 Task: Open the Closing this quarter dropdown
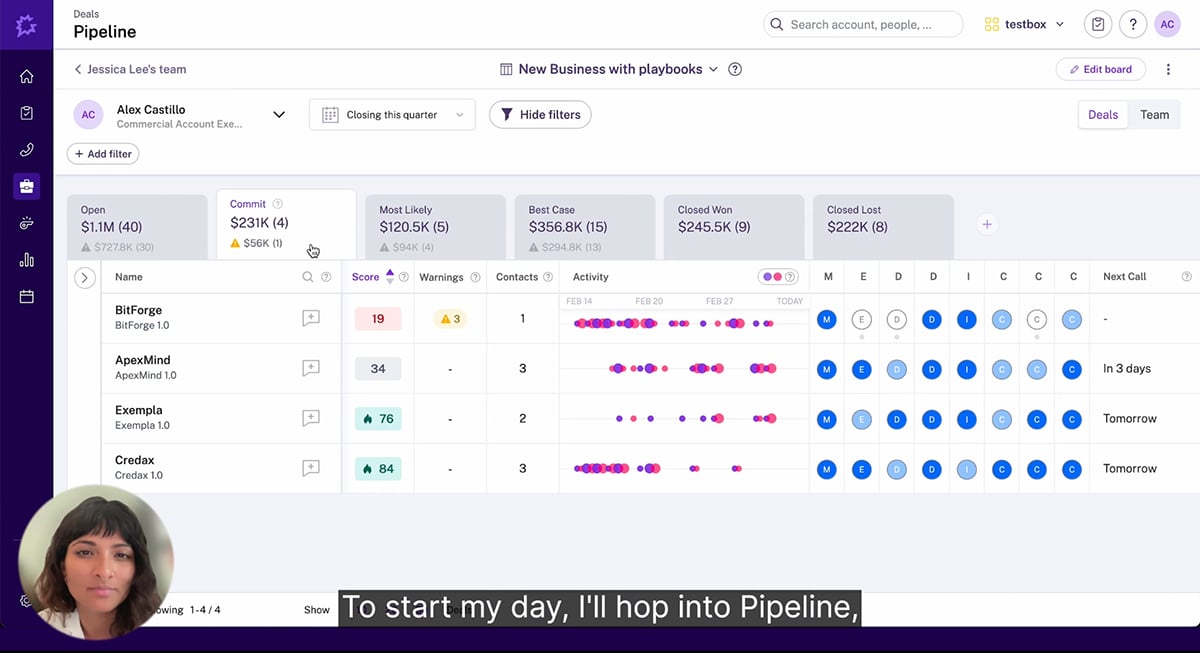click(391, 114)
